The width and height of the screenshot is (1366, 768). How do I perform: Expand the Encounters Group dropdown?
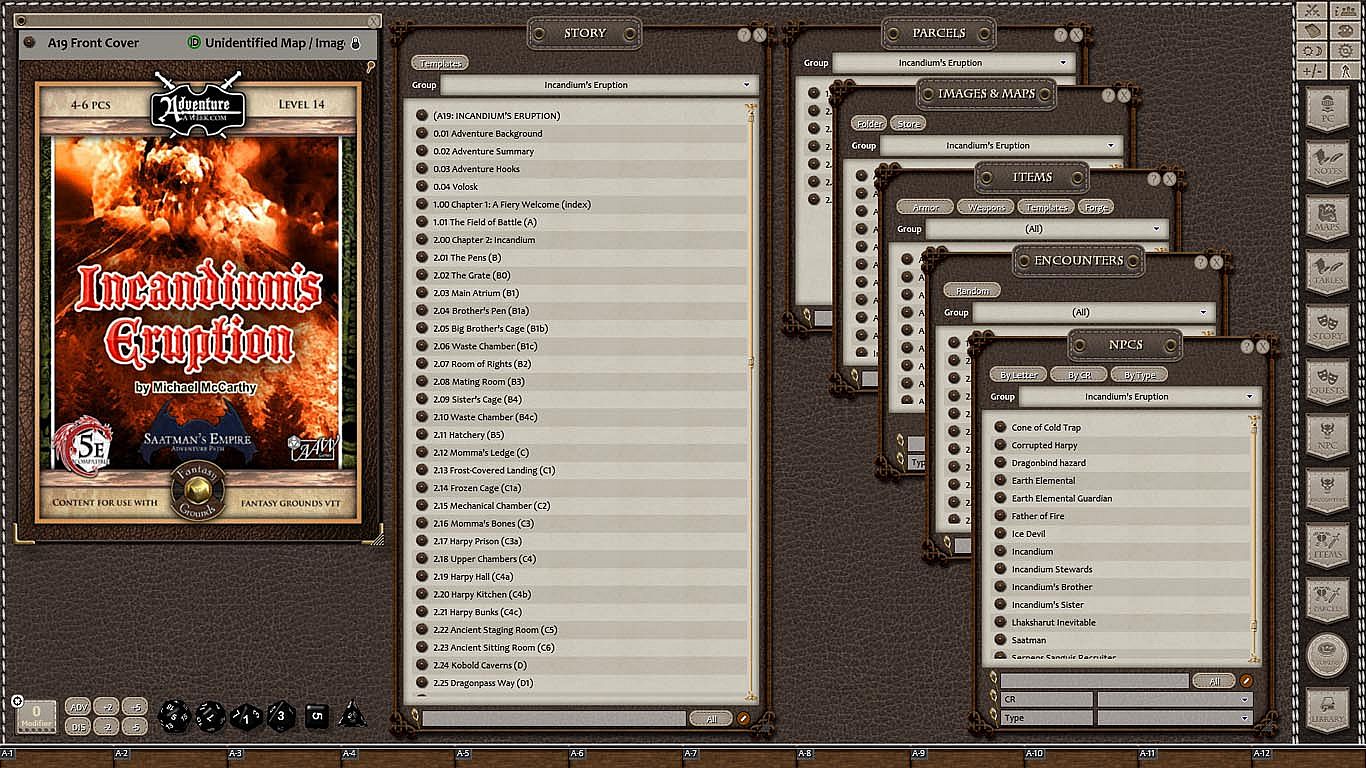point(1094,312)
